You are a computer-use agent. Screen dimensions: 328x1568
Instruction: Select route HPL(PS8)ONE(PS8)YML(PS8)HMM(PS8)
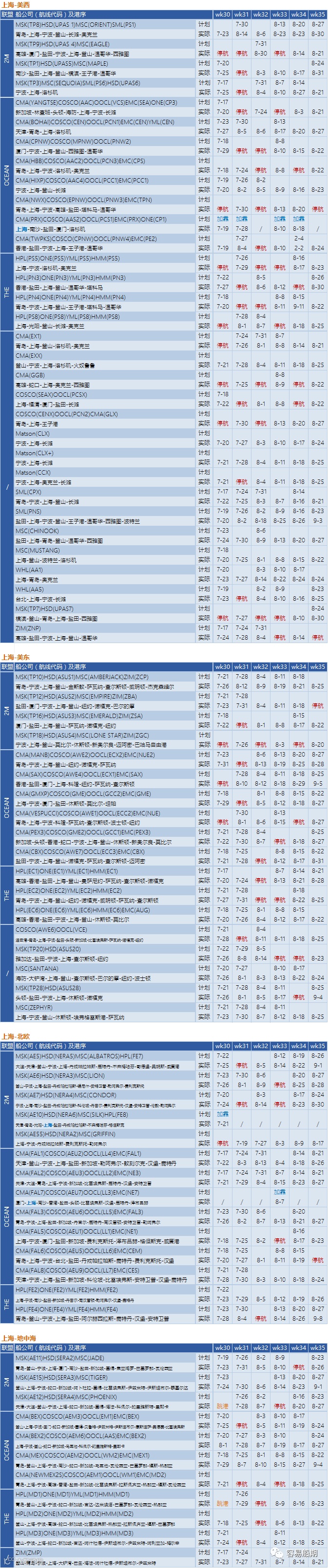click(67, 316)
